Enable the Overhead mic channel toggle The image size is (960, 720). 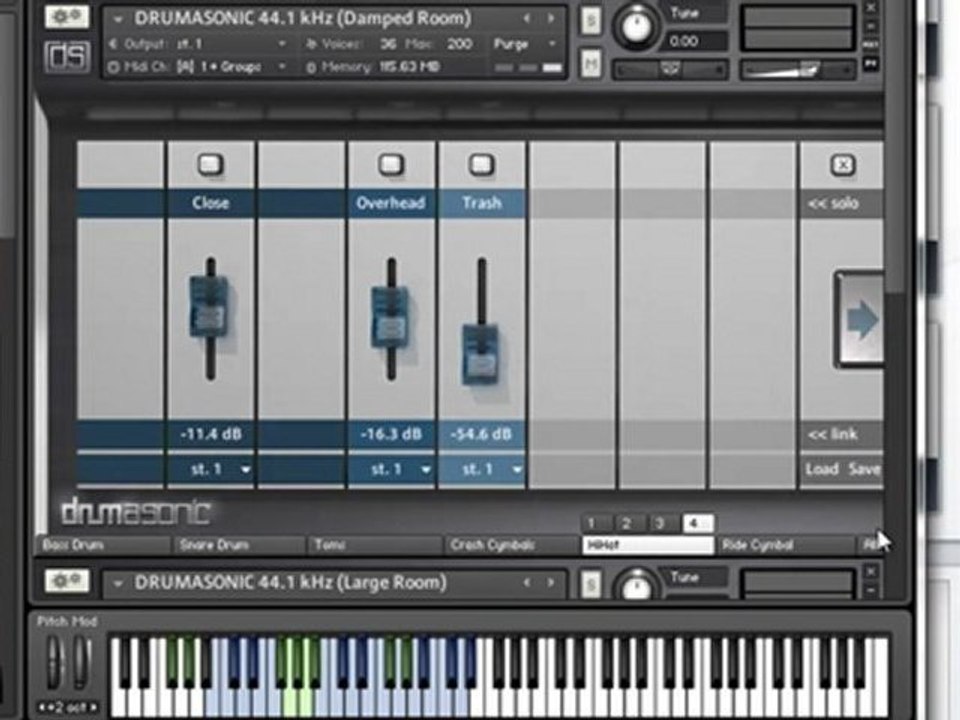point(391,165)
